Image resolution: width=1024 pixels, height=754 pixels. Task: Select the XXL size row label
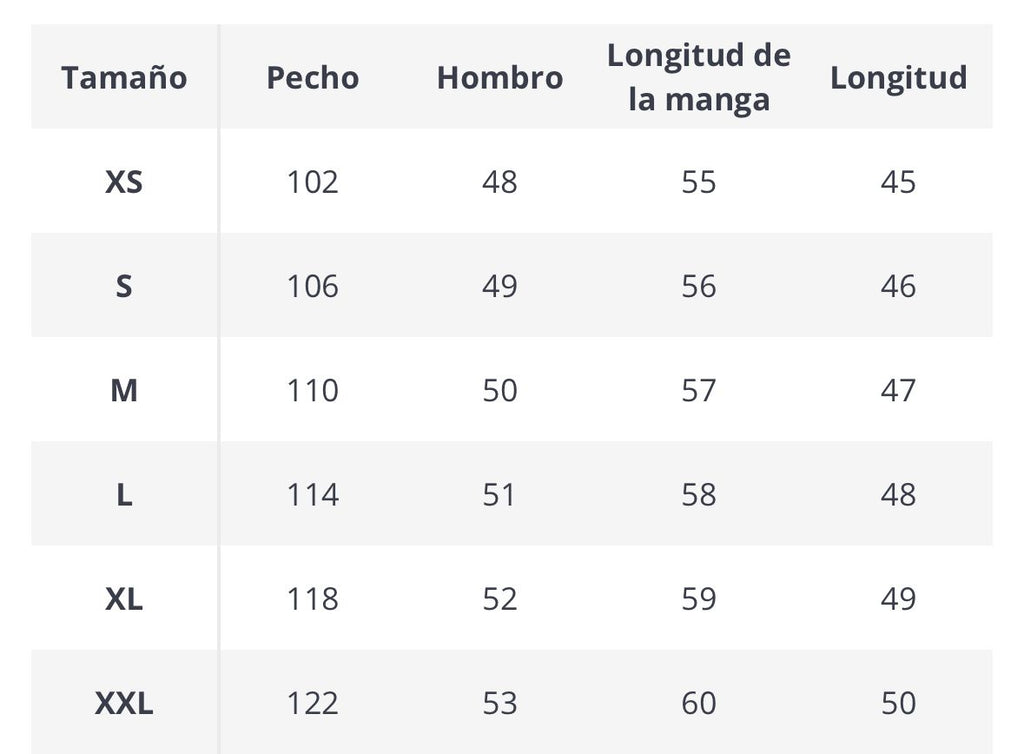coord(124,702)
